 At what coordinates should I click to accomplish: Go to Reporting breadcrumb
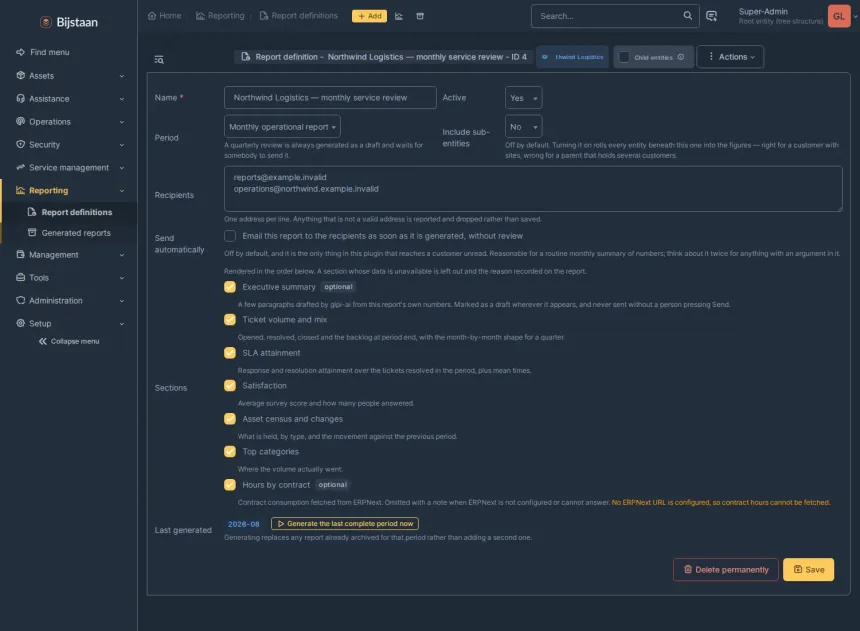[220, 16]
